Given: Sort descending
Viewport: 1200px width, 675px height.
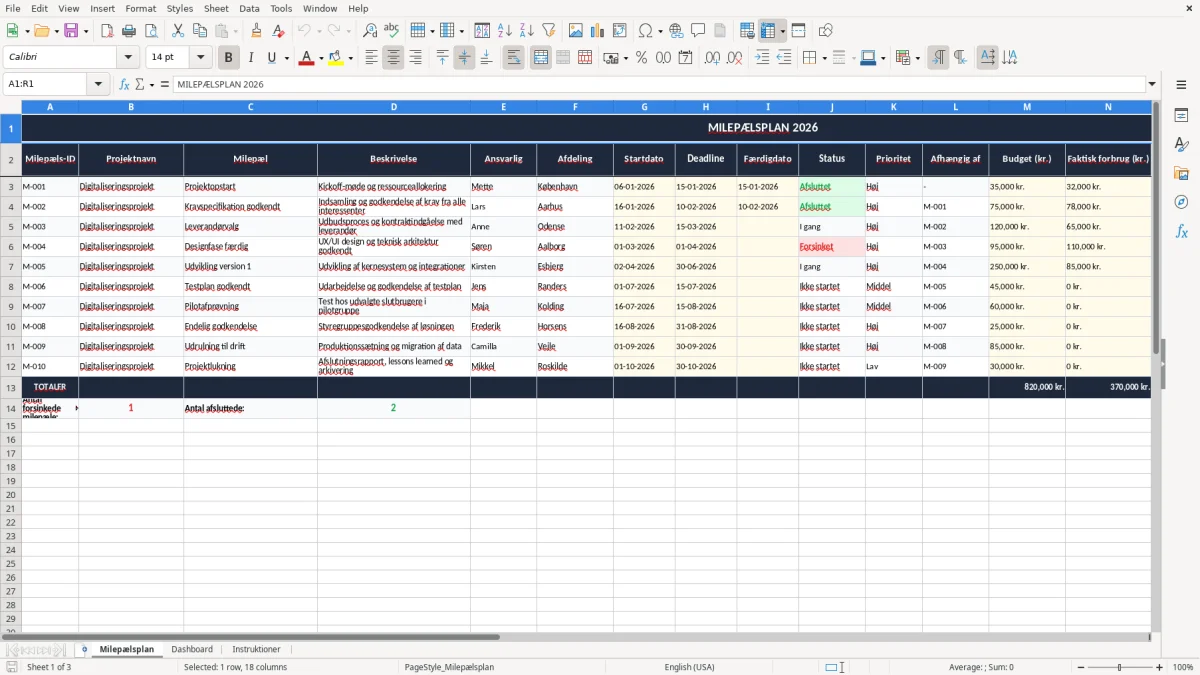Looking at the screenshot, I should click(526, 31).
